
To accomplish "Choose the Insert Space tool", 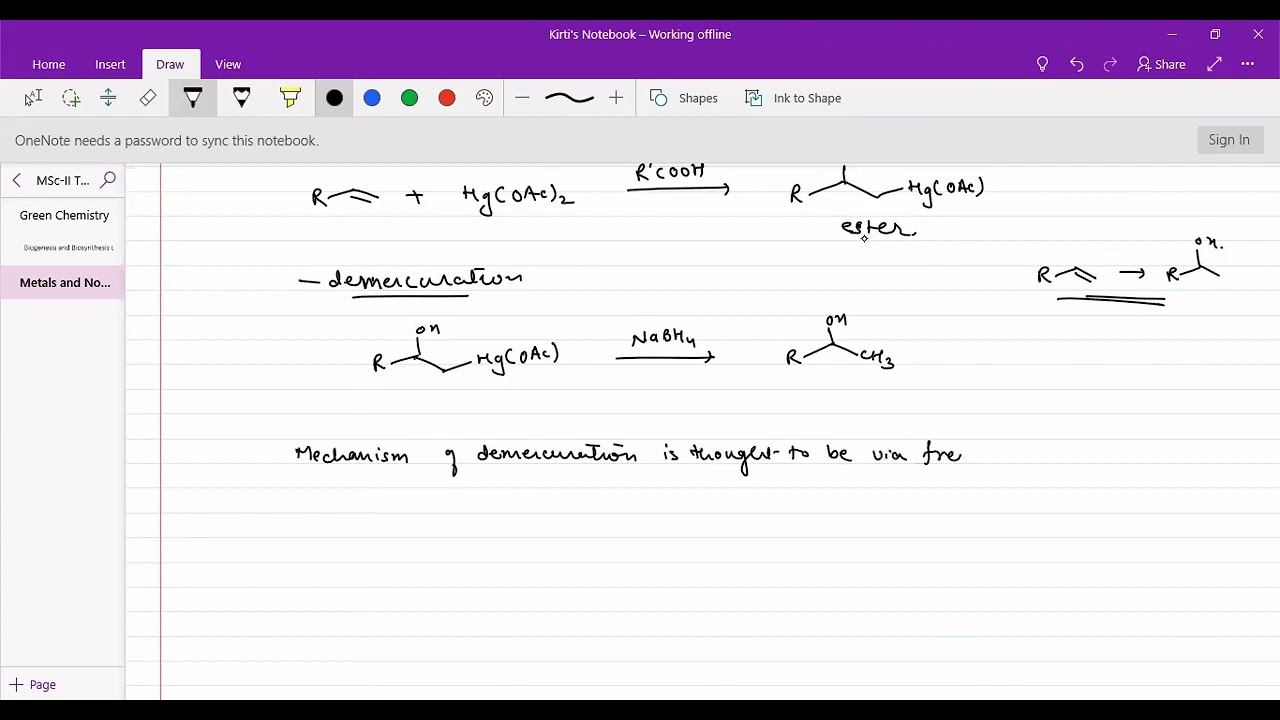I will point(109,98).
